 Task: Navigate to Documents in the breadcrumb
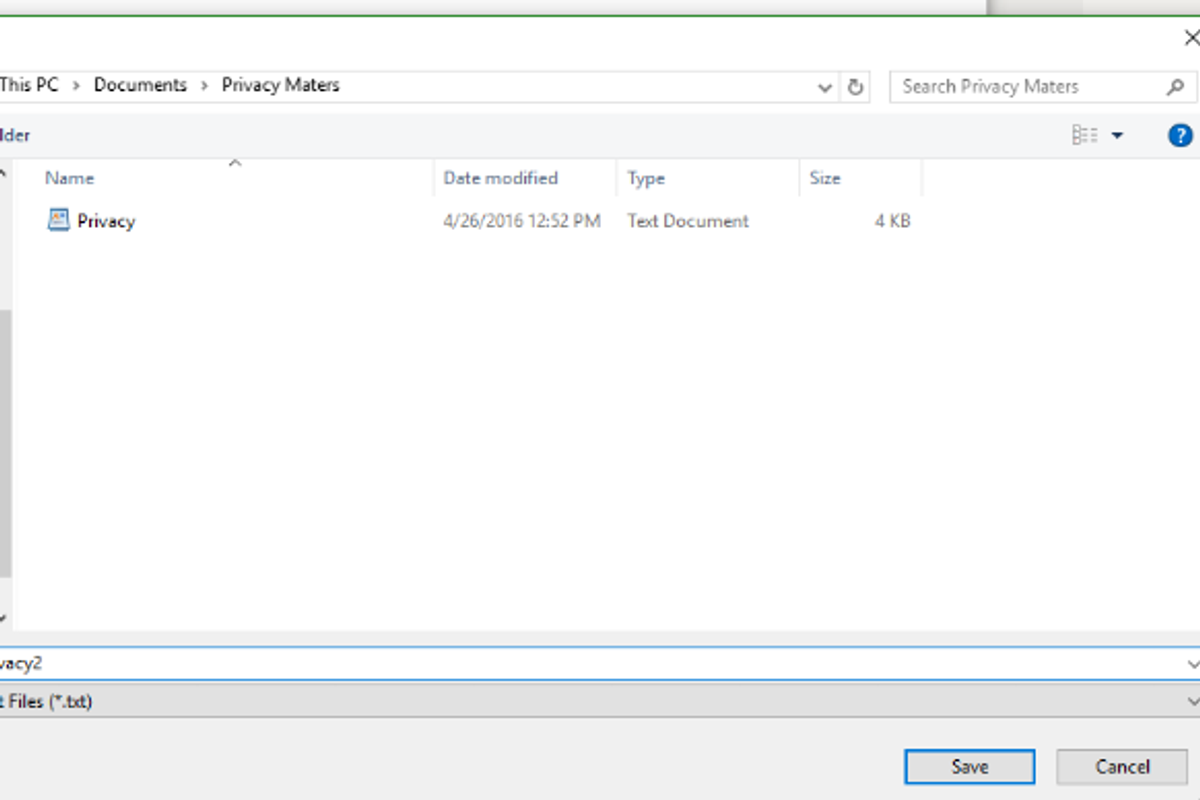tap(140, 85)
